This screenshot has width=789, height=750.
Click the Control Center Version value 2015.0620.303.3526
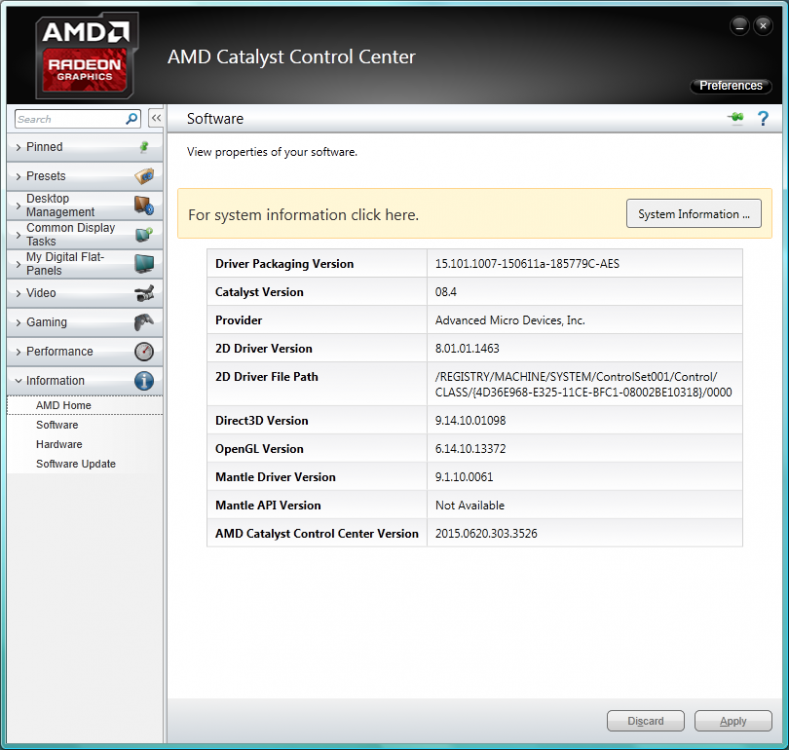[x=486, y=533]
